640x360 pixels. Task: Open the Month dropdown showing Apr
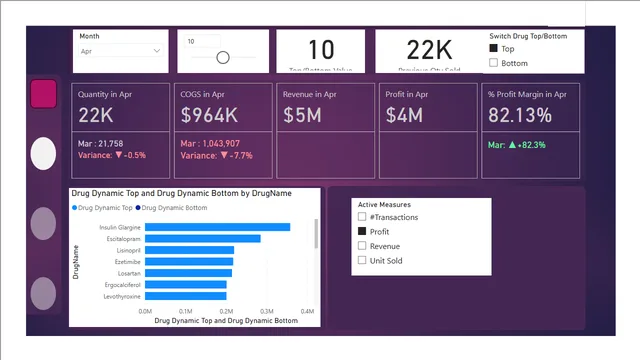[x=120, y=51]
